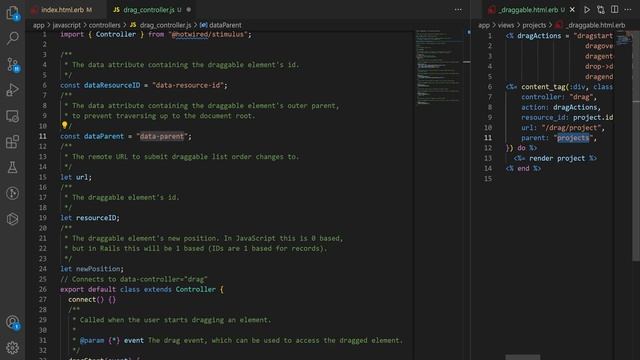Open More Actions menu in left editor group
This screenshot has width=640, height=360.
click(458, 9)
